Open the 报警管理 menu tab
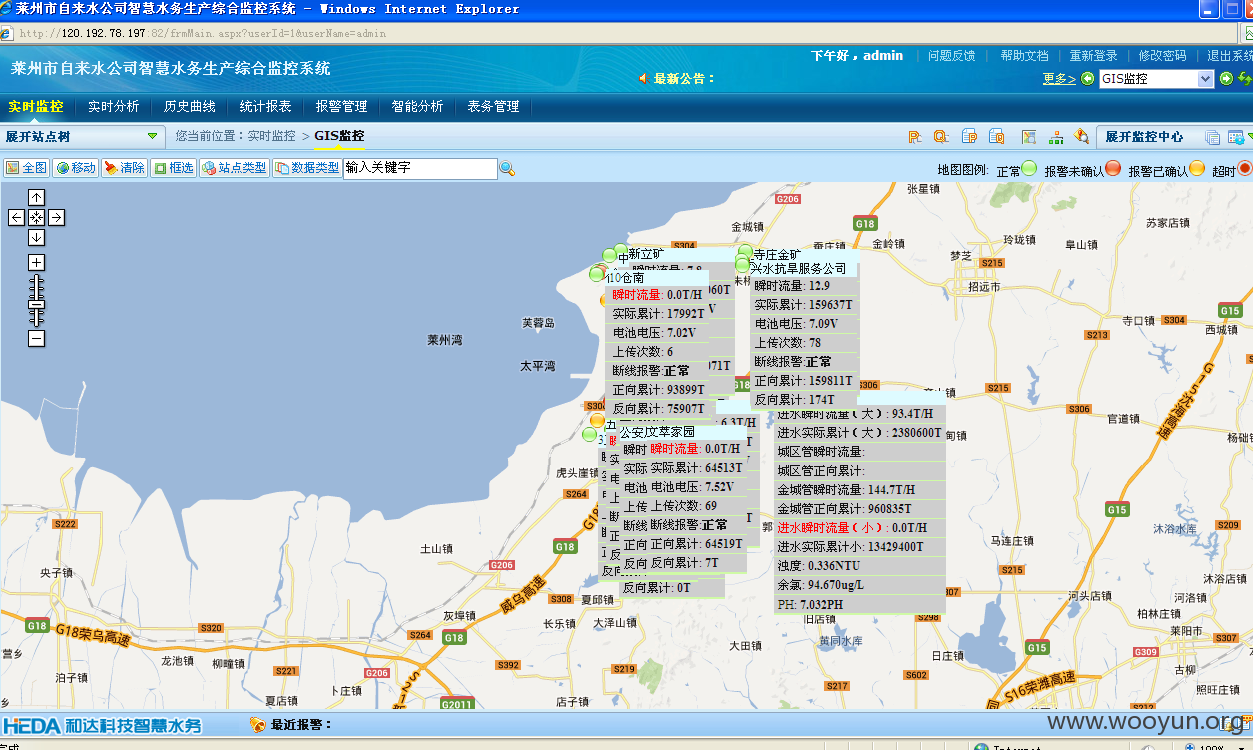This screenshot has height=750, width=1253. [341, 106]
